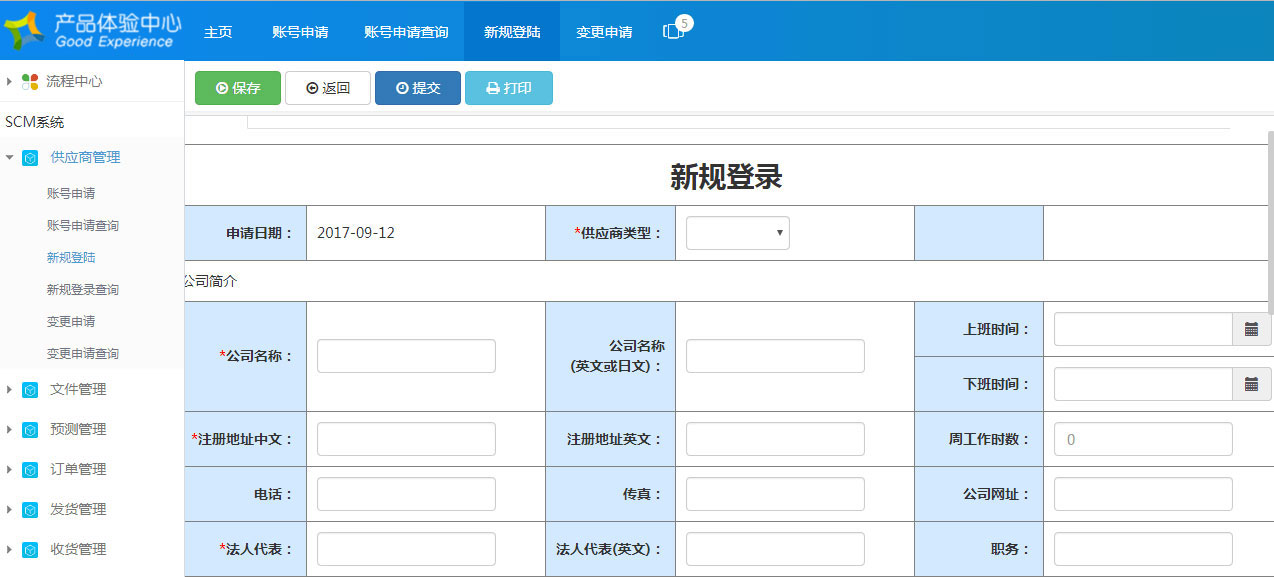Go to the 主页 tab
The width and height of the screenshot is (1274, 577).
click(x=218, y=31)
